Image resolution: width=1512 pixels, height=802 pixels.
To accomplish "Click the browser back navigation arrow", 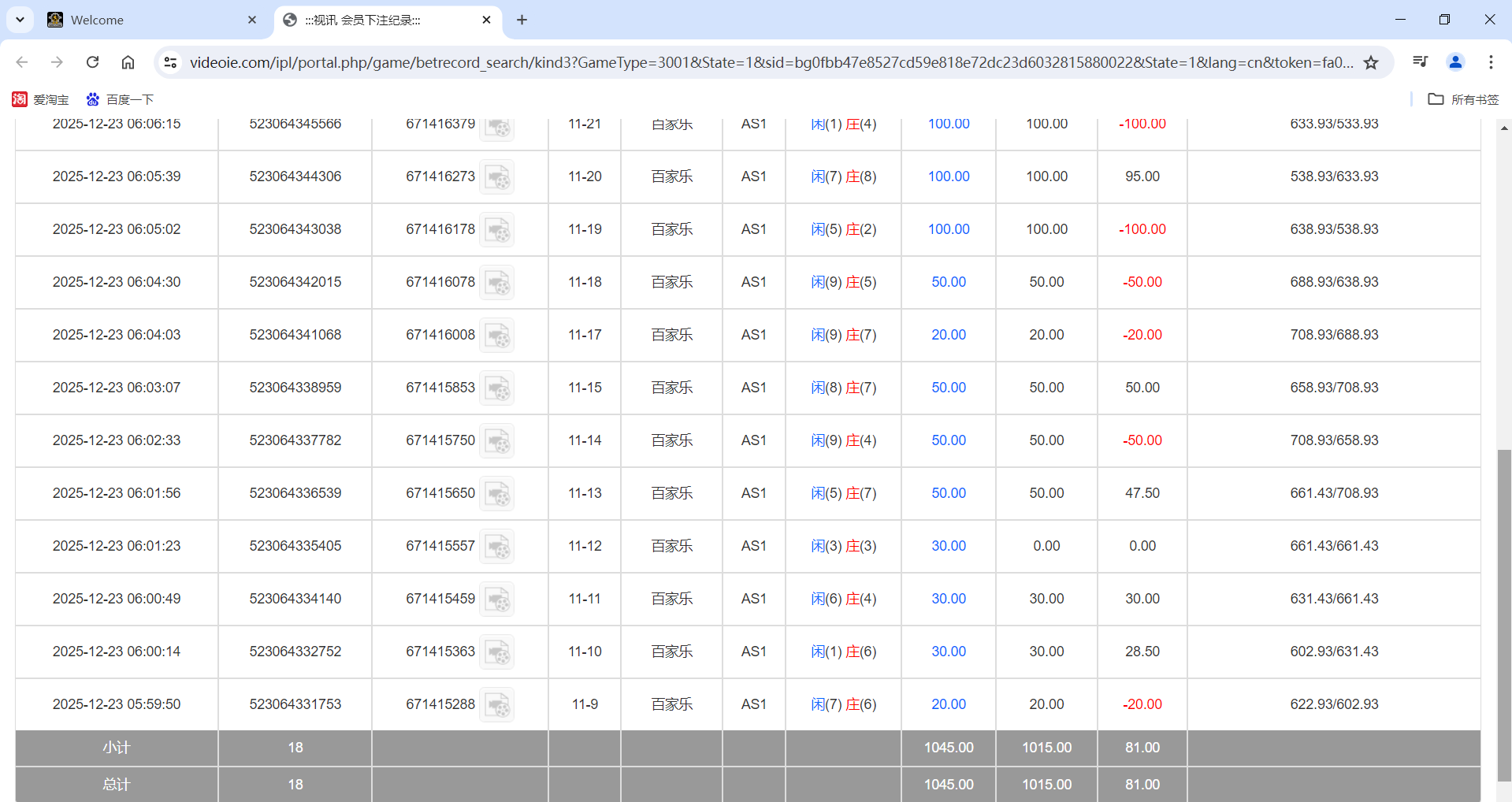I will (21, 62).
